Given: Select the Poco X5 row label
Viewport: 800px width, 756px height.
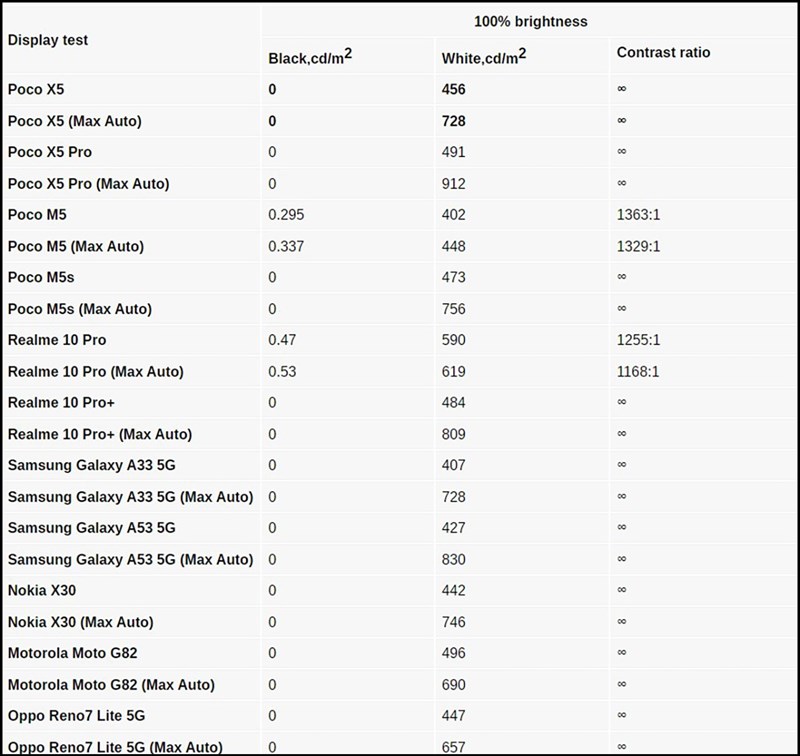Looking at the screenshot, I should tap(36, 89).
